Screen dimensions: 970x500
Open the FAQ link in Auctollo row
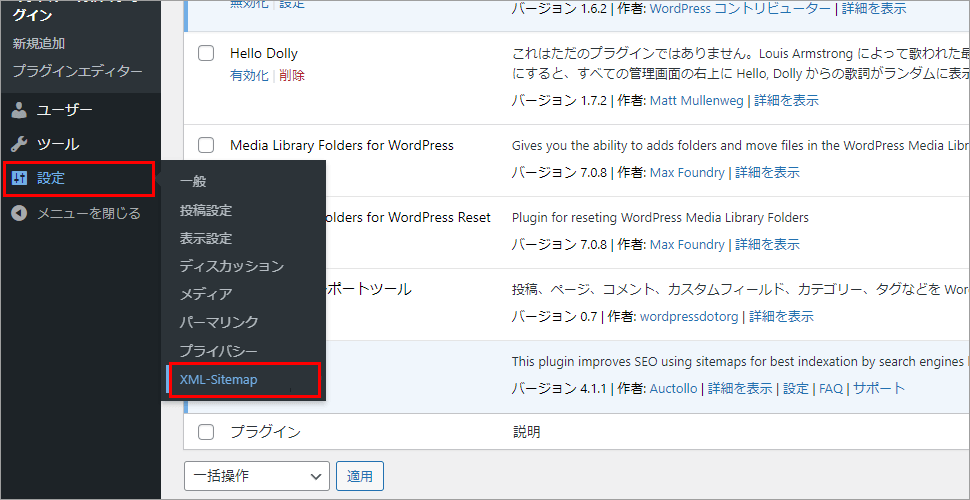coord(831,389)
